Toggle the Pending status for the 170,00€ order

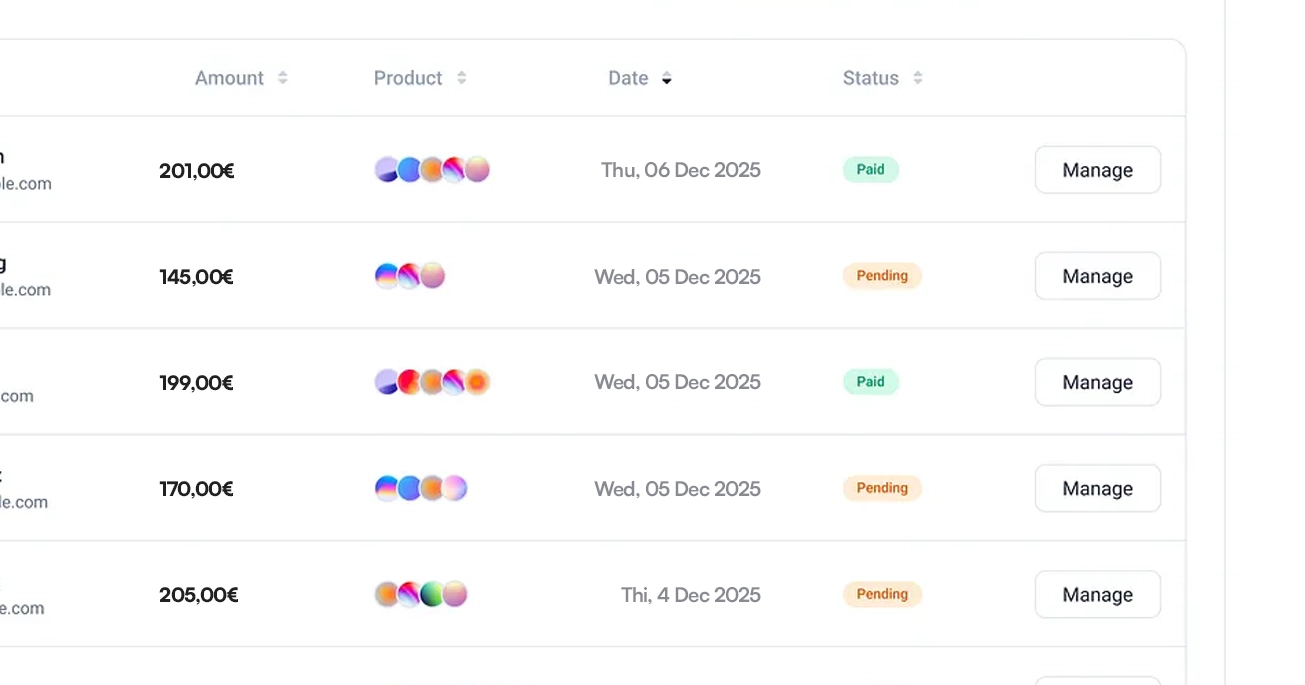(x=882, y=488)
